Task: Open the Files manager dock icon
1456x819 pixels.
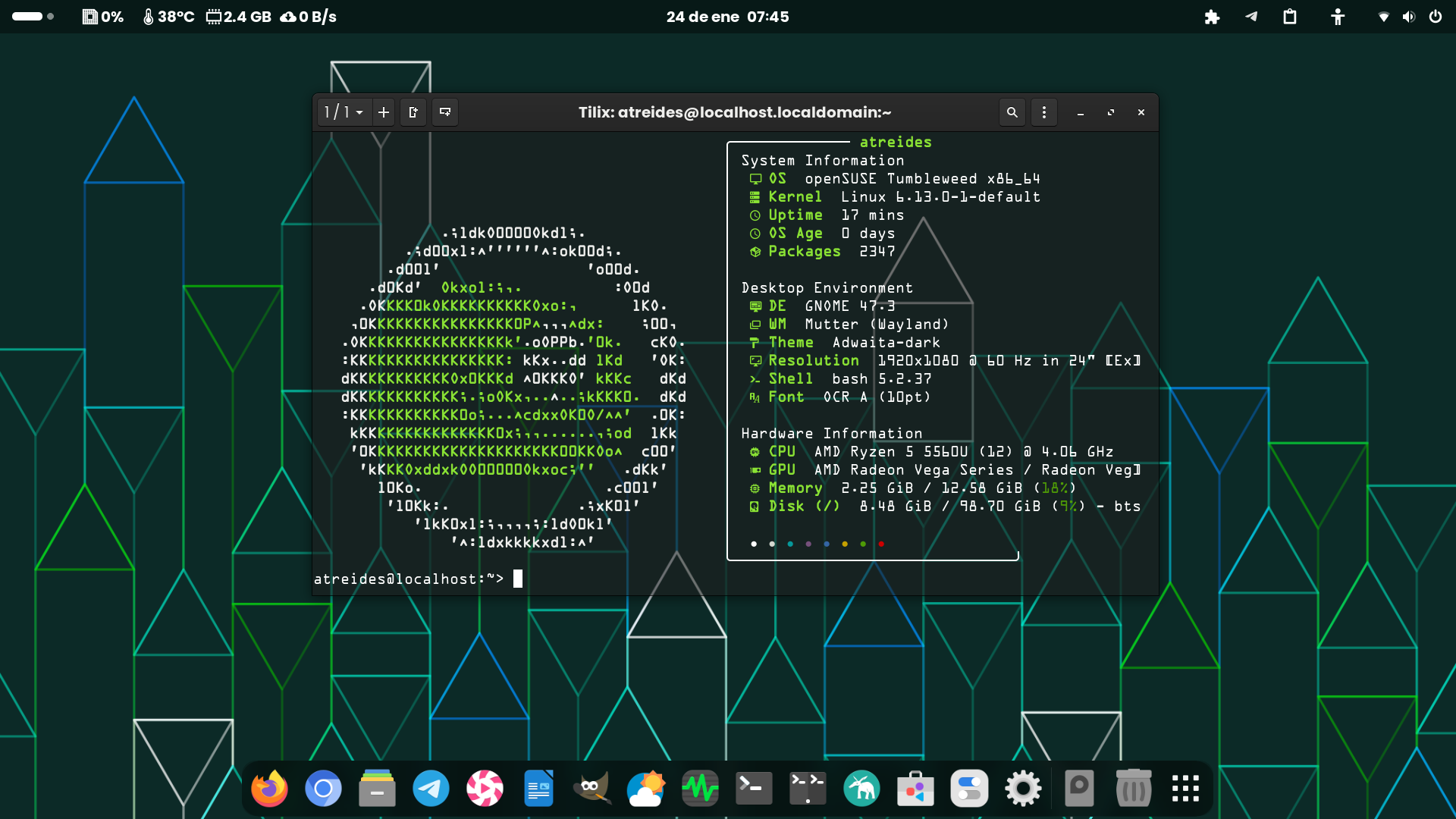Action: 377,789
